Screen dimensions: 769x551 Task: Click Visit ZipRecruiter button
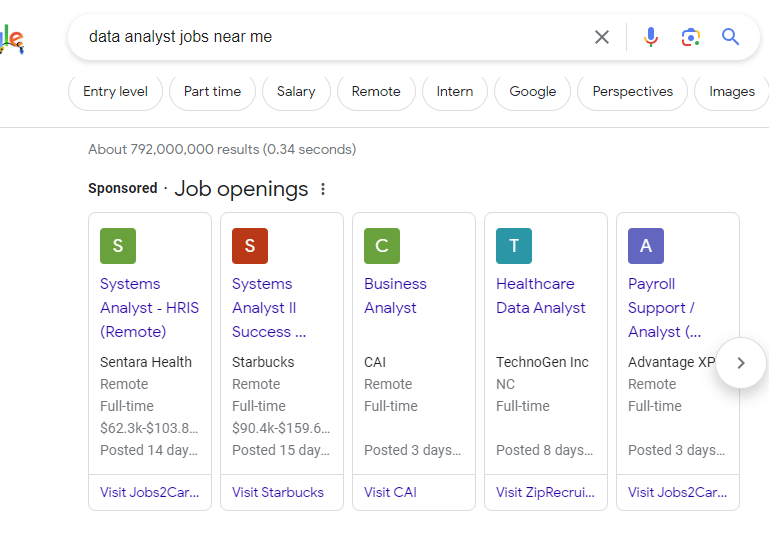(546, 492)
